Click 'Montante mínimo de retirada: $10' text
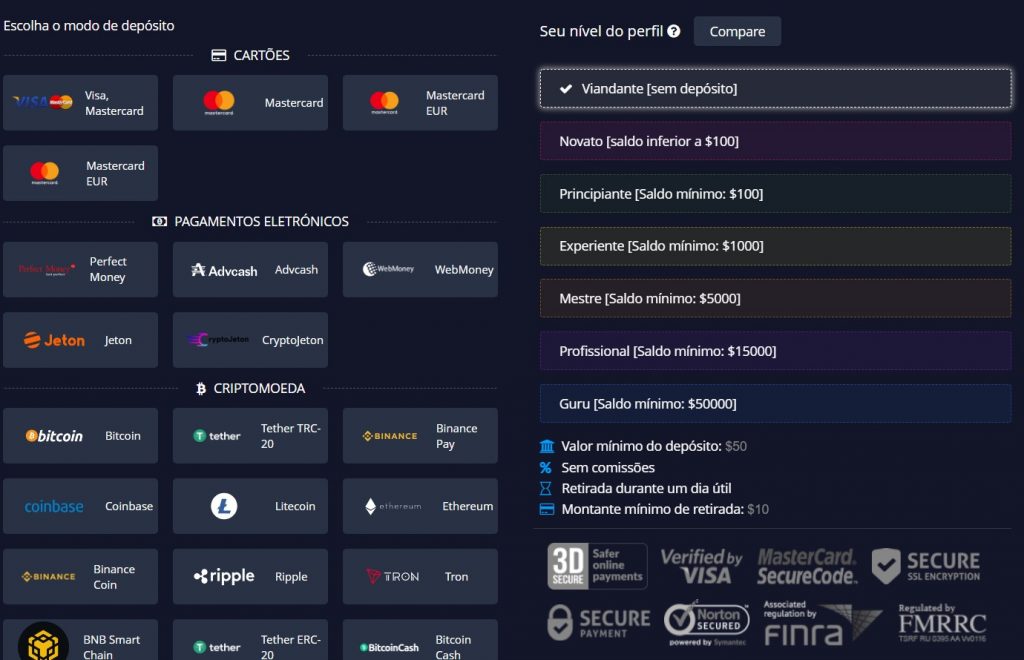Image resolution: width=1024 pixels, height=660 pixels. [665, 509]
